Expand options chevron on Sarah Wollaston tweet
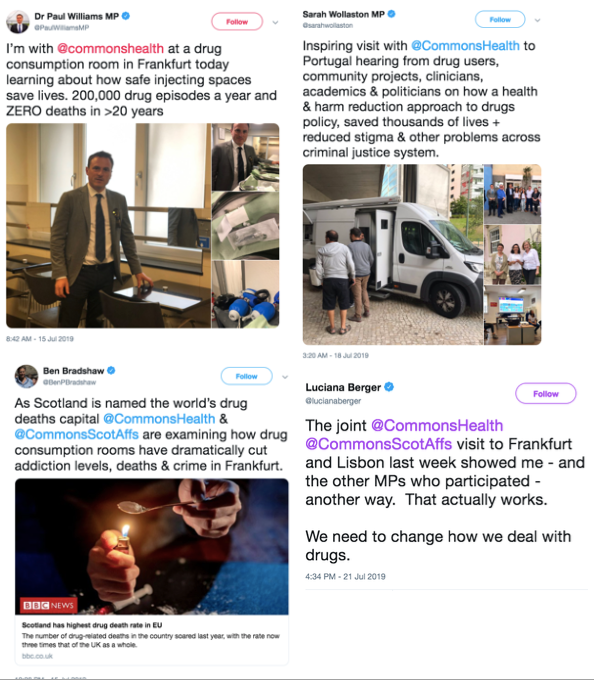The width and height of the screenshot is (594, 680). 537,20
